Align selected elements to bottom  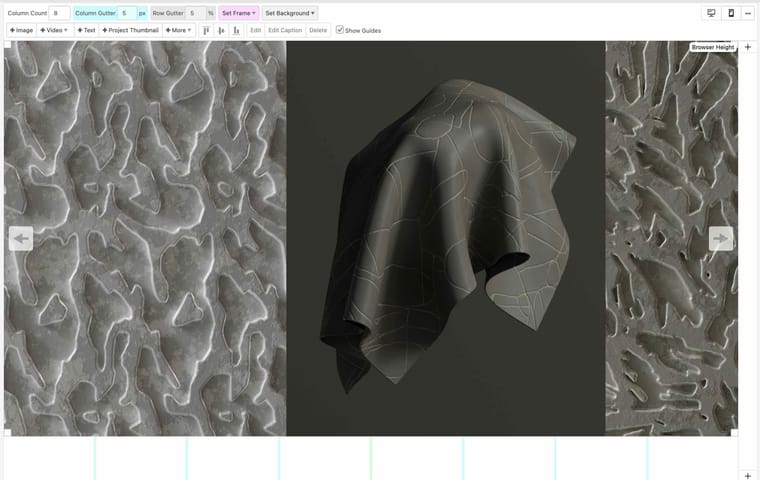click(236, 30)
